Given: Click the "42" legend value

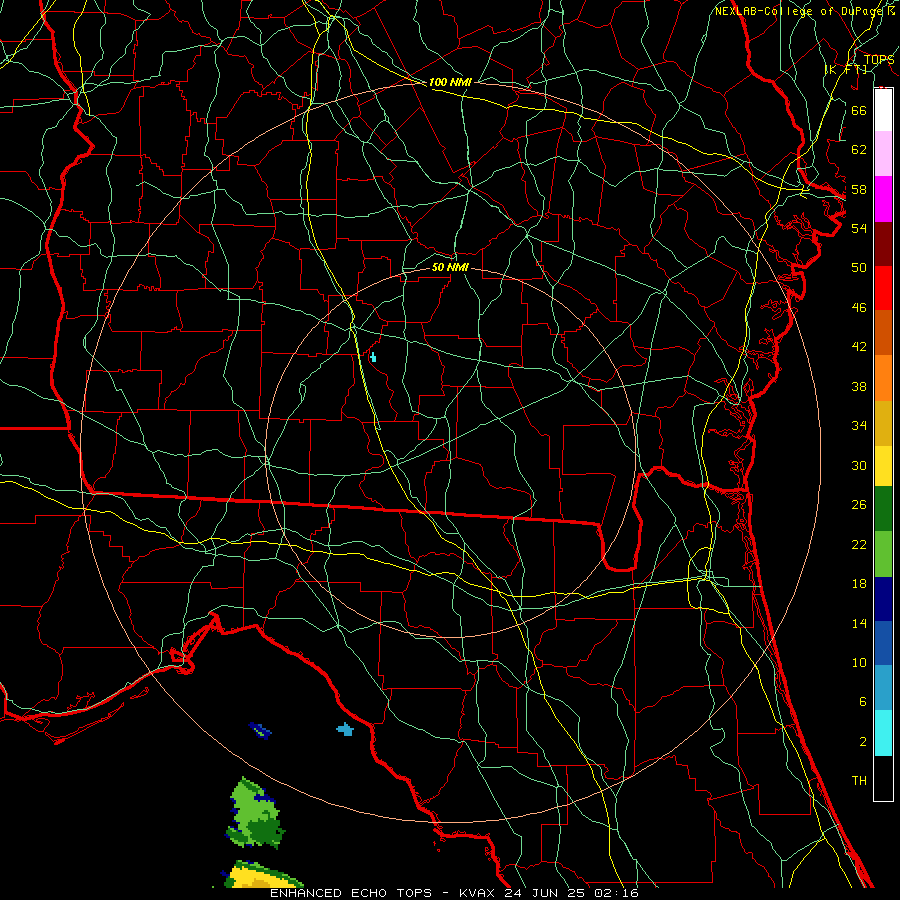Looking at the screenshot, I should [x=859, y=347].
